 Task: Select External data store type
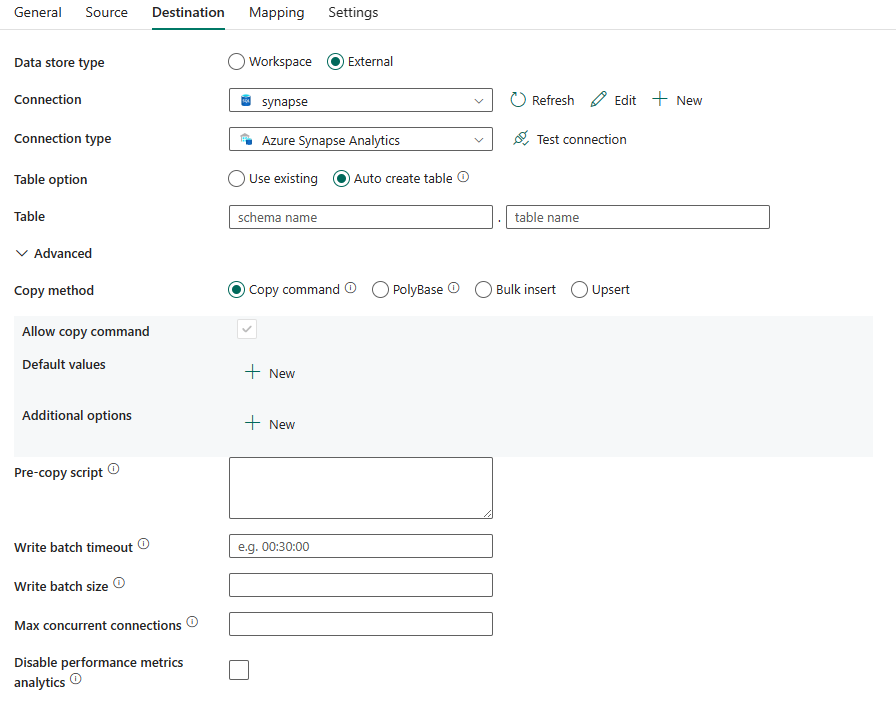point(335,62)
